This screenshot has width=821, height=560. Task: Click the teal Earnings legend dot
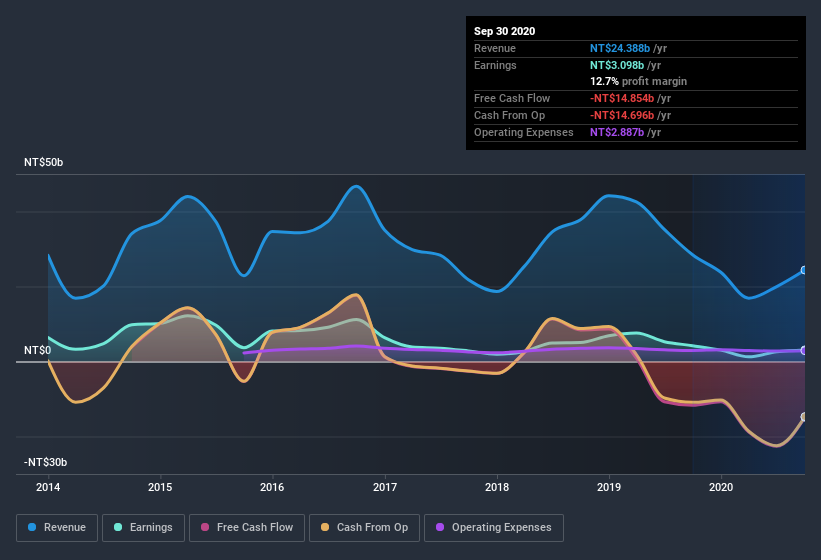(118, 527)
